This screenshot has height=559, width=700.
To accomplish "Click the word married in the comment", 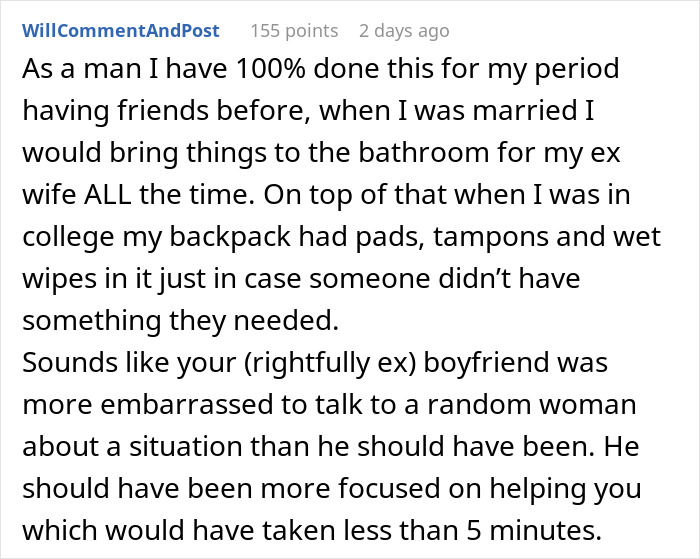I will click(525, 111).
